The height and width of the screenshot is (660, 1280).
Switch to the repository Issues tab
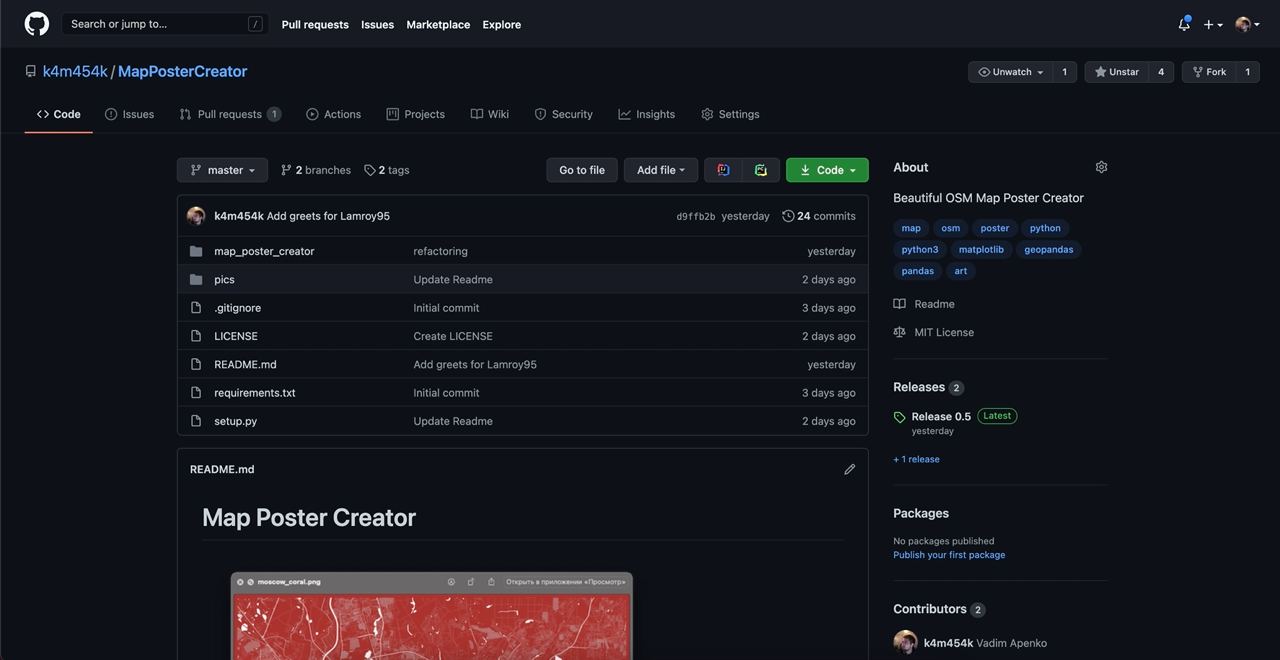tap(129, 114)
